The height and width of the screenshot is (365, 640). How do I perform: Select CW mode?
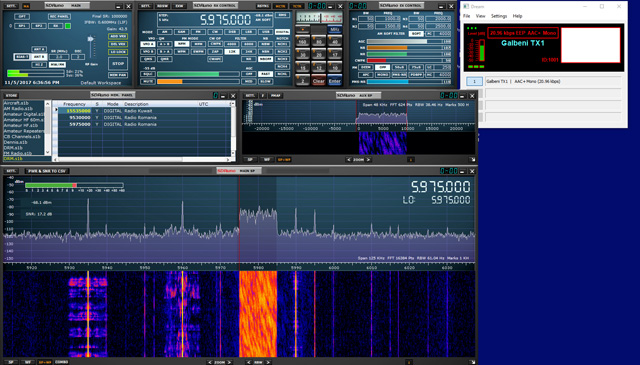215,32
